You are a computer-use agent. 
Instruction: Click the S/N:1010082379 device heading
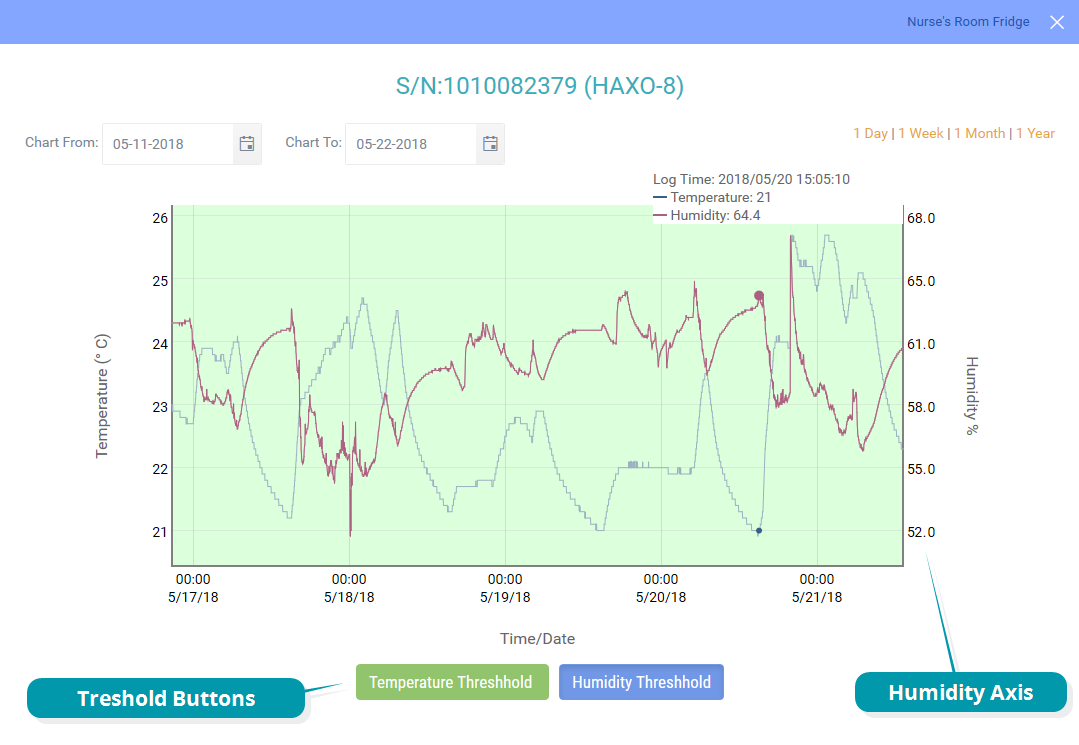[540, 87]
